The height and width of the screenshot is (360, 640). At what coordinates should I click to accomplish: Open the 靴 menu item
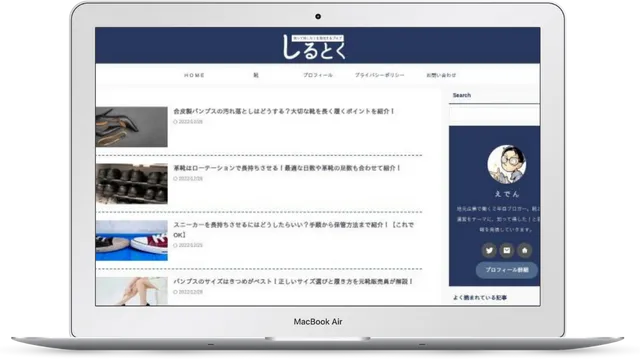[x=256, y=75]
